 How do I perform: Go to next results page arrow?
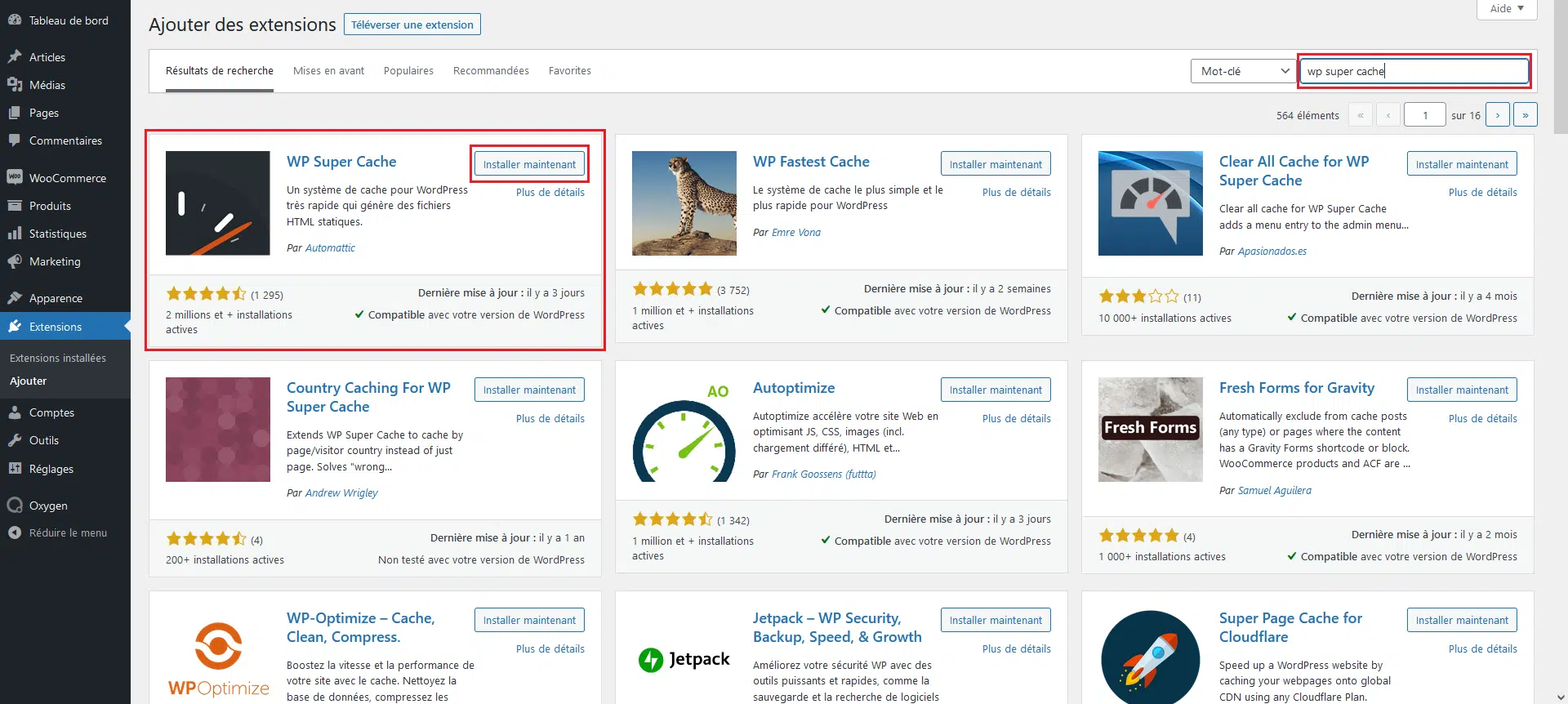click(1497, 115)
